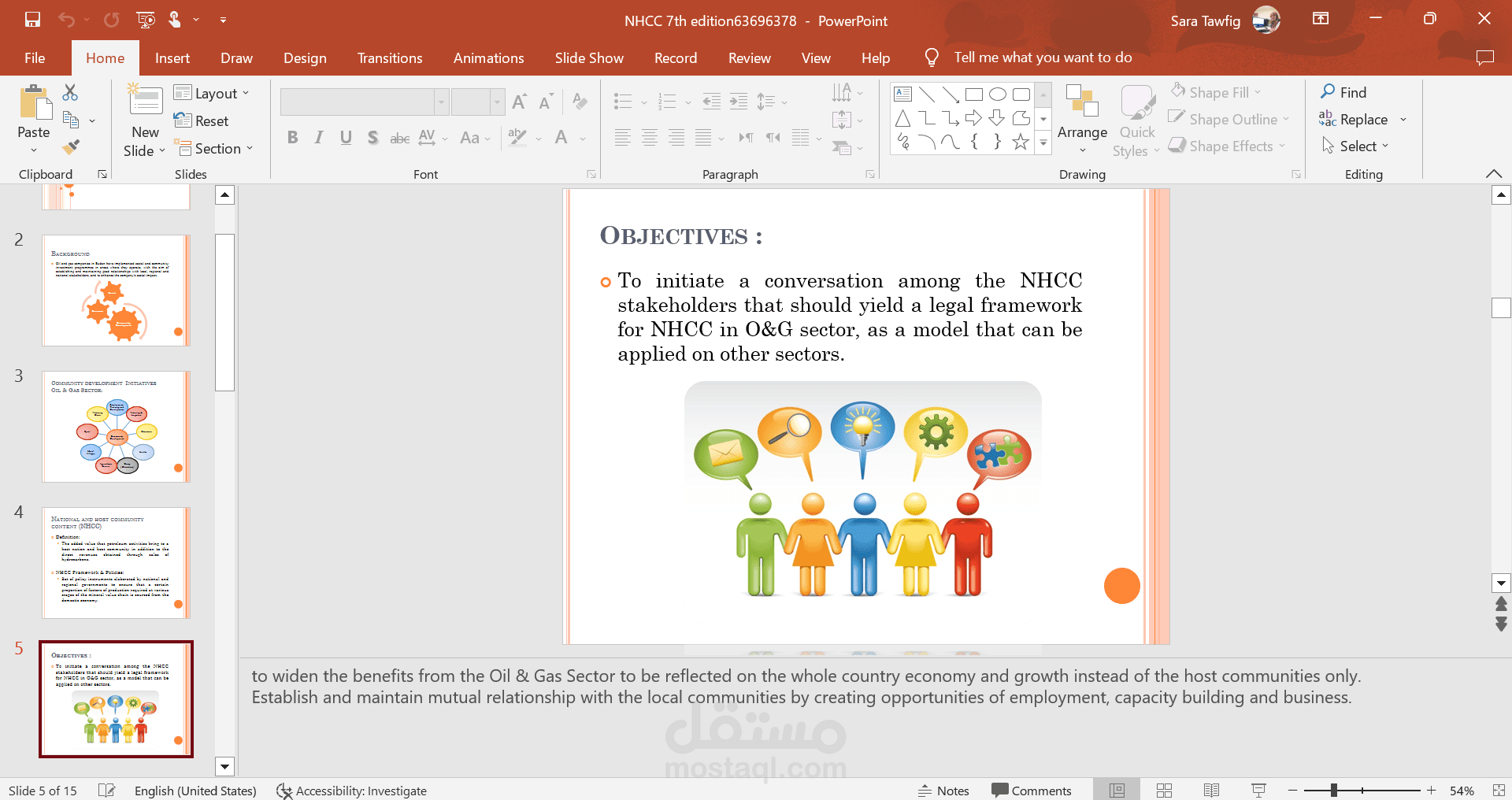Switch to the Insert tab

point(172,57)
